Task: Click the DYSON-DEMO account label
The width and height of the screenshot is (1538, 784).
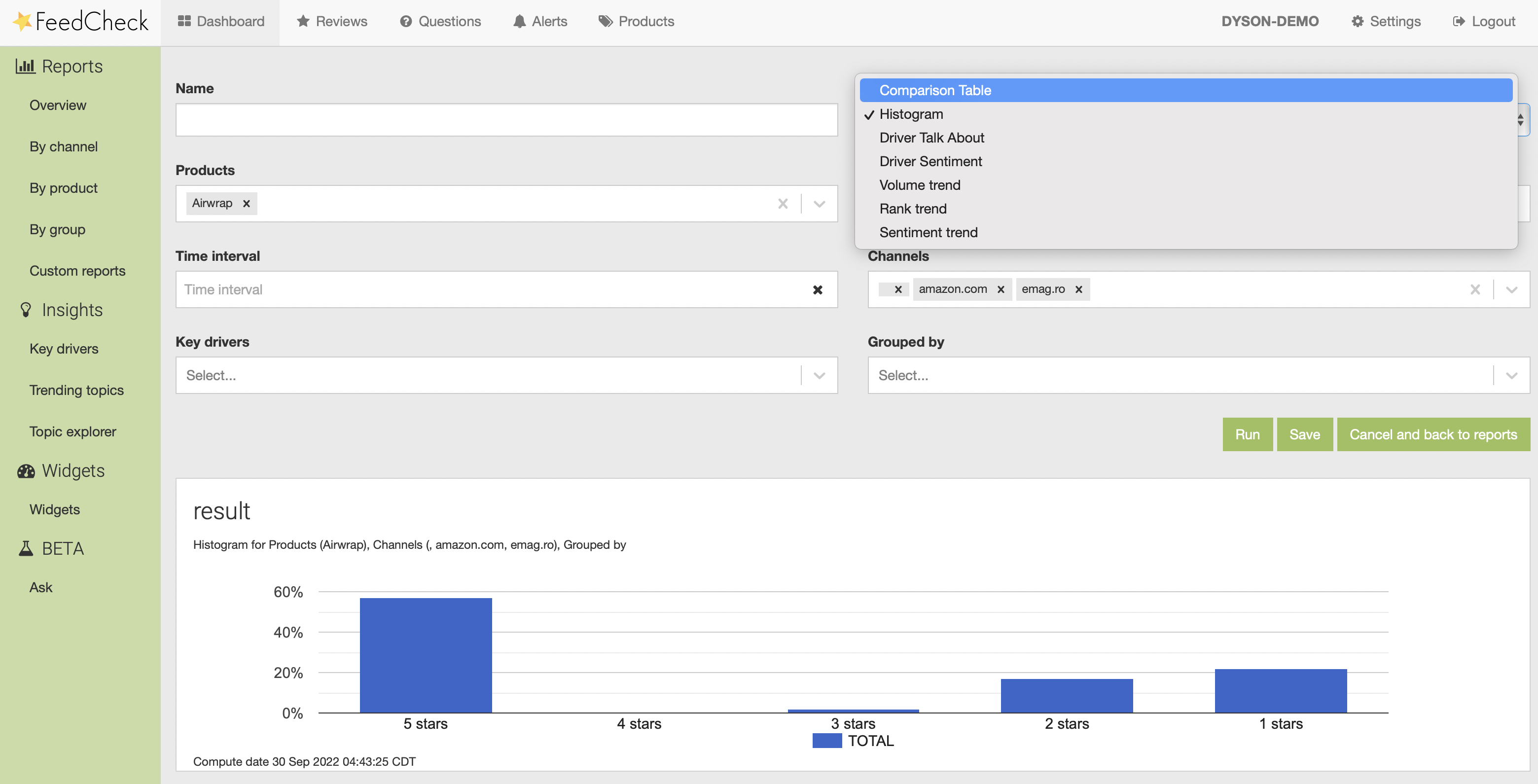Action: pyautogui.click(x=1269, y=22)
